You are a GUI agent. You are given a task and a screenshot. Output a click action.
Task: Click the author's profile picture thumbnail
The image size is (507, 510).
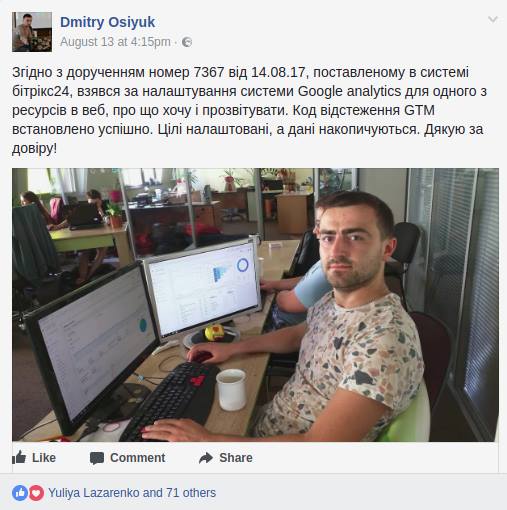click(x=32, y=32)
